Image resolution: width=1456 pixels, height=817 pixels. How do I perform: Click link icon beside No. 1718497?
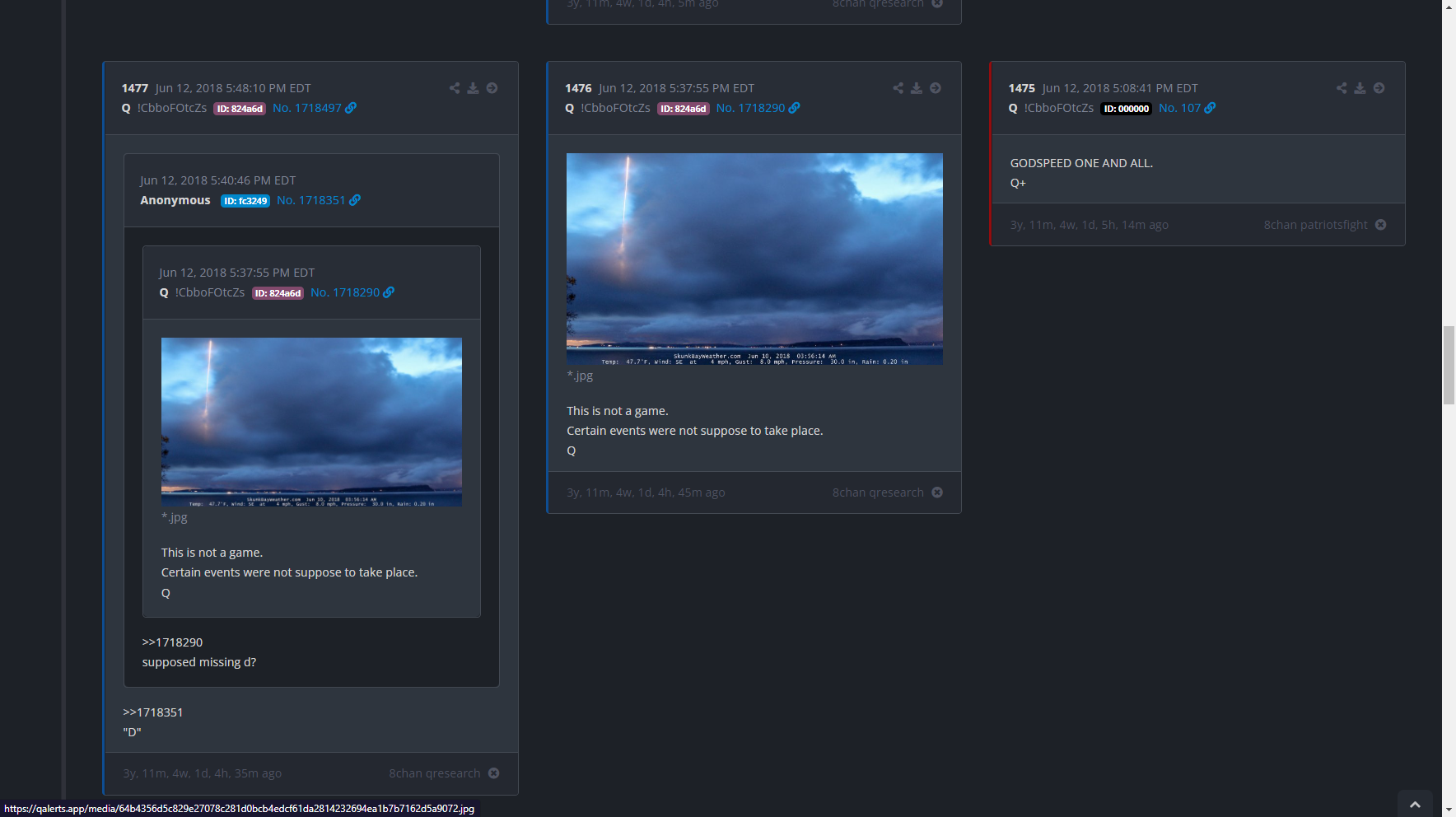click(351, 108)
